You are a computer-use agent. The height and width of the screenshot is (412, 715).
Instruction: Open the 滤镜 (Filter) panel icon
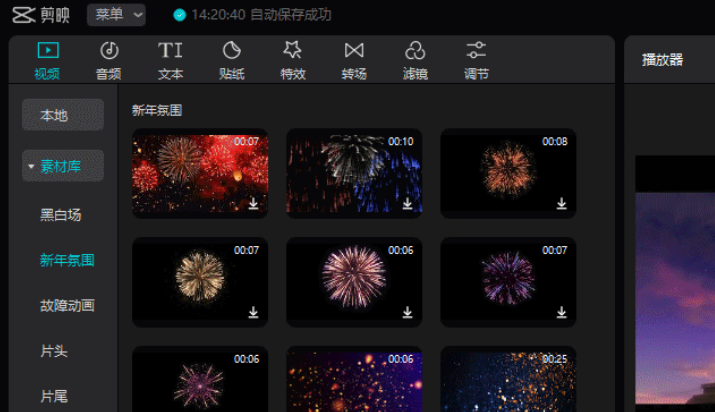pyautogui.click(x=415, y=50)
